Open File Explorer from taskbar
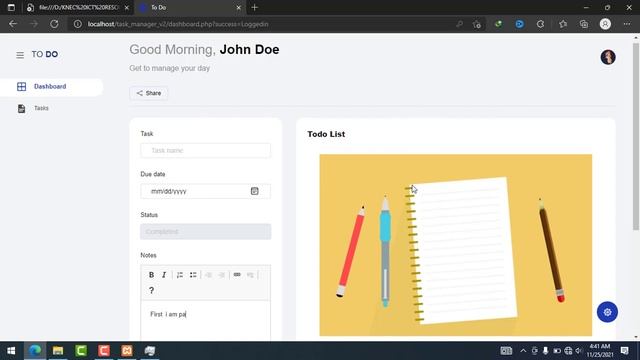 tap(58, 351)
